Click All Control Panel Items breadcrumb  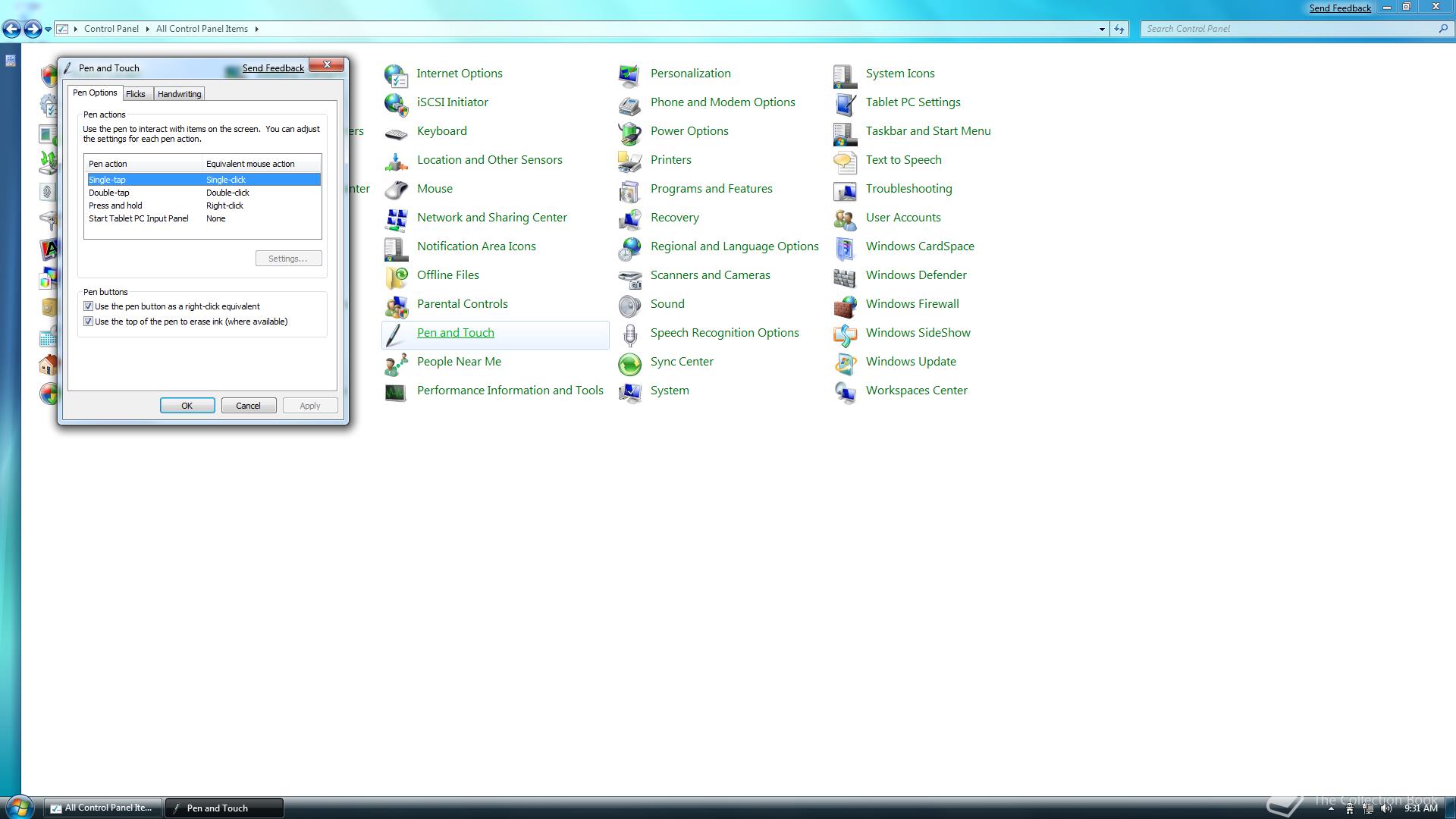pyautogui.click(x=202, y=29)
